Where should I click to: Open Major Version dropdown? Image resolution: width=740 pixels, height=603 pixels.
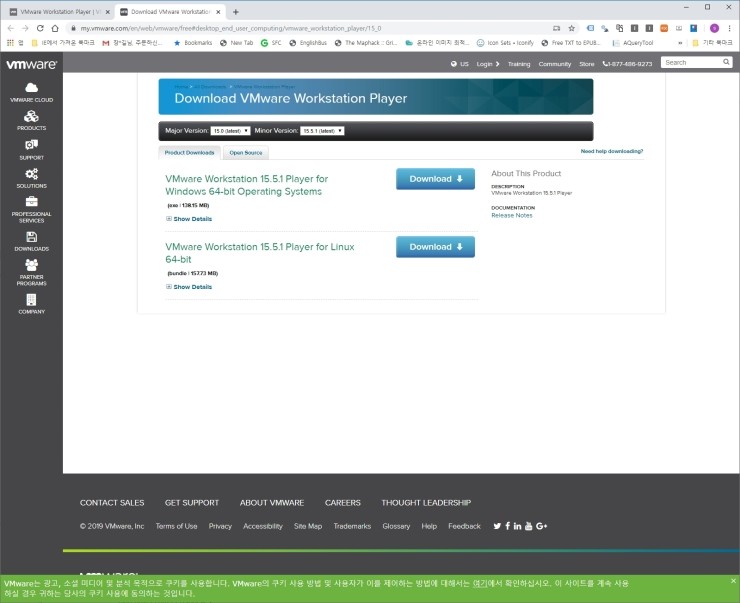point(230,131)
